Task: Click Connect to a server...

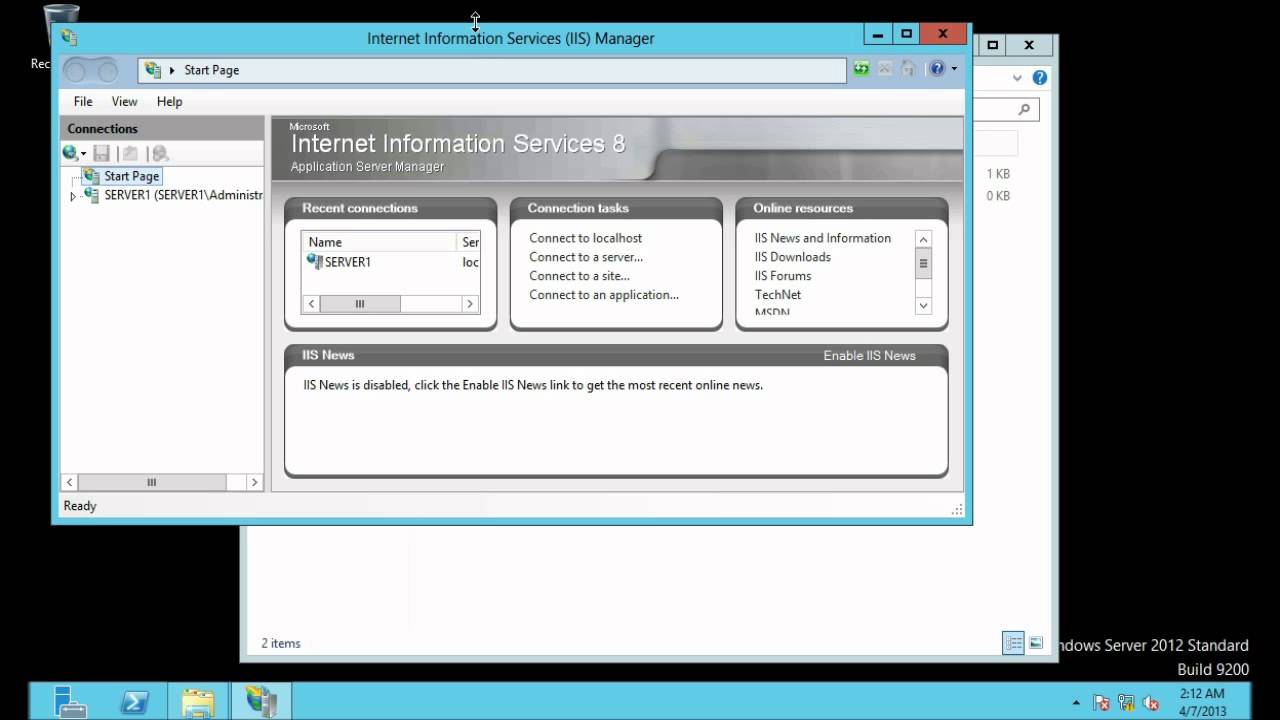Action: coord(586,257)
